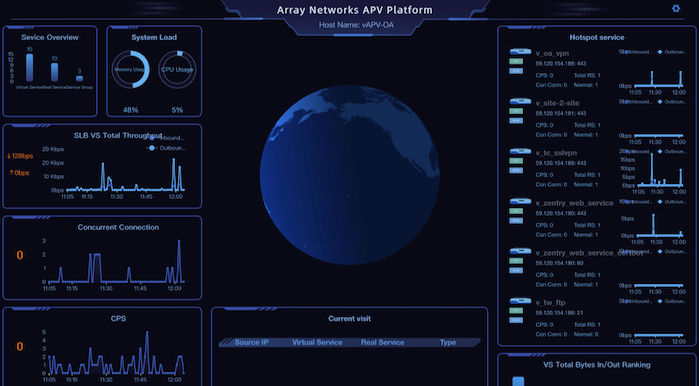
Task: Click the orange 0 in Concurrent Connection panel
Action: 20,255
